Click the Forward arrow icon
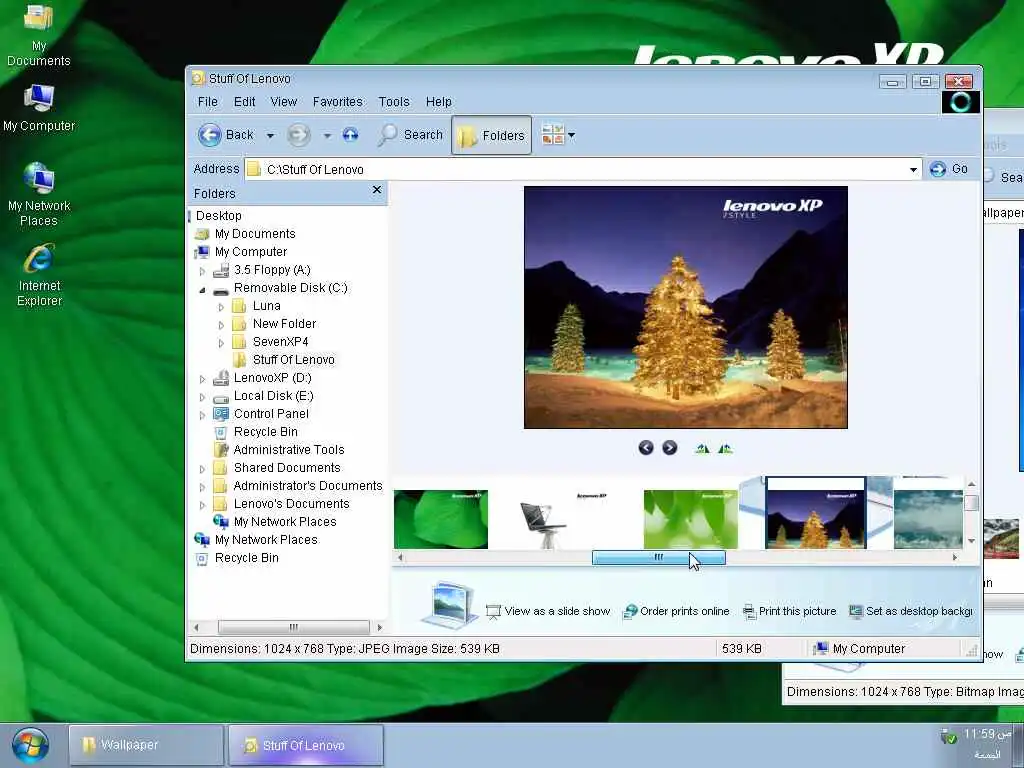The image size is (1024, 768). coord(298,135)
